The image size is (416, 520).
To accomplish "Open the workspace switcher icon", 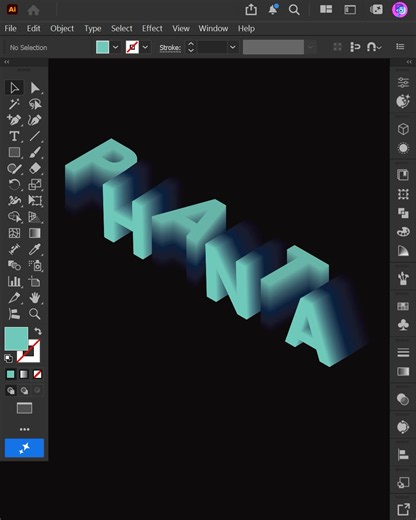I will pos(350,10).
